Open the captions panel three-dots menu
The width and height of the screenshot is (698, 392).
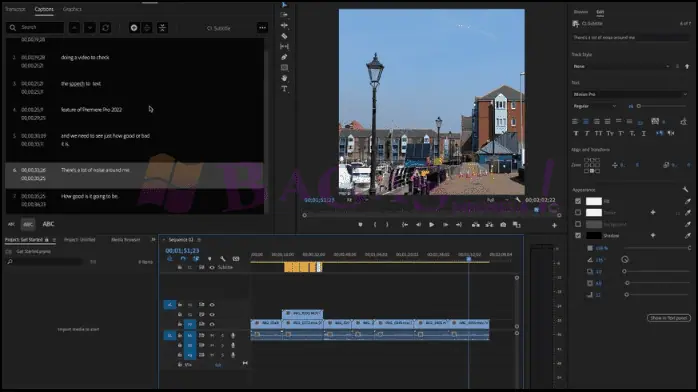263,28
